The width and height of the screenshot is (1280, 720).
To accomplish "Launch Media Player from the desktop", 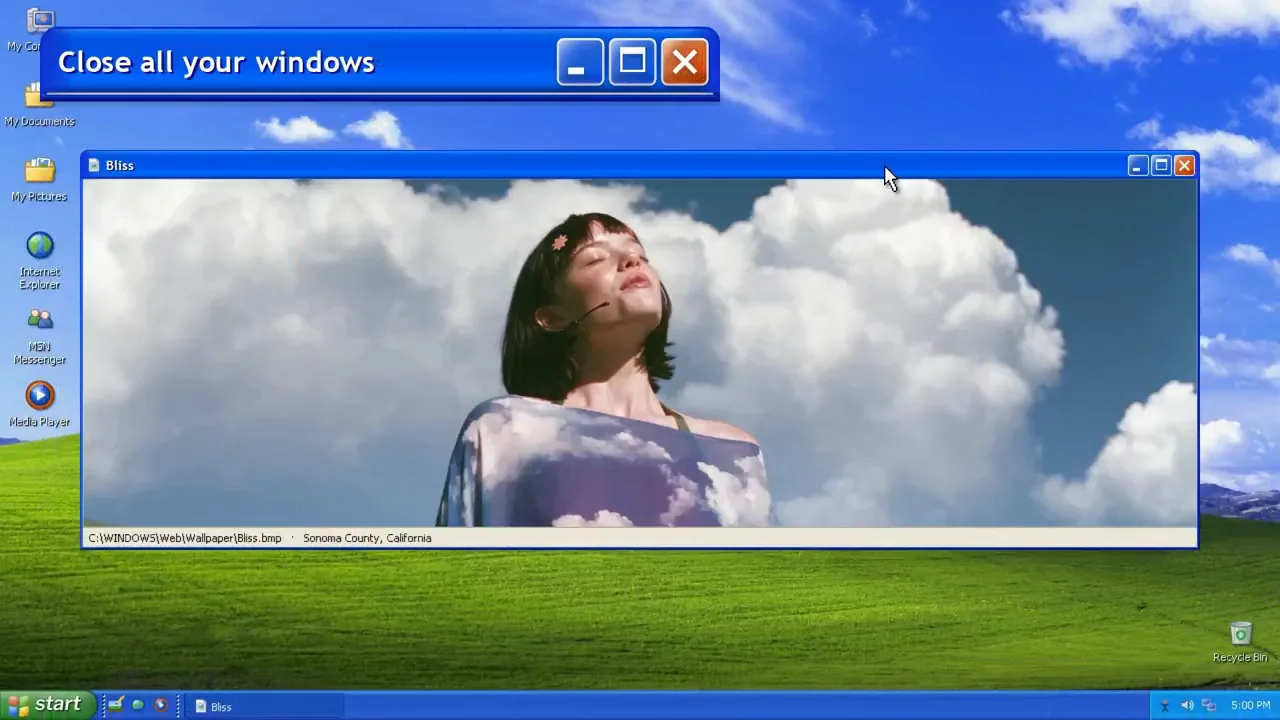I will click(x=40, y=396).
